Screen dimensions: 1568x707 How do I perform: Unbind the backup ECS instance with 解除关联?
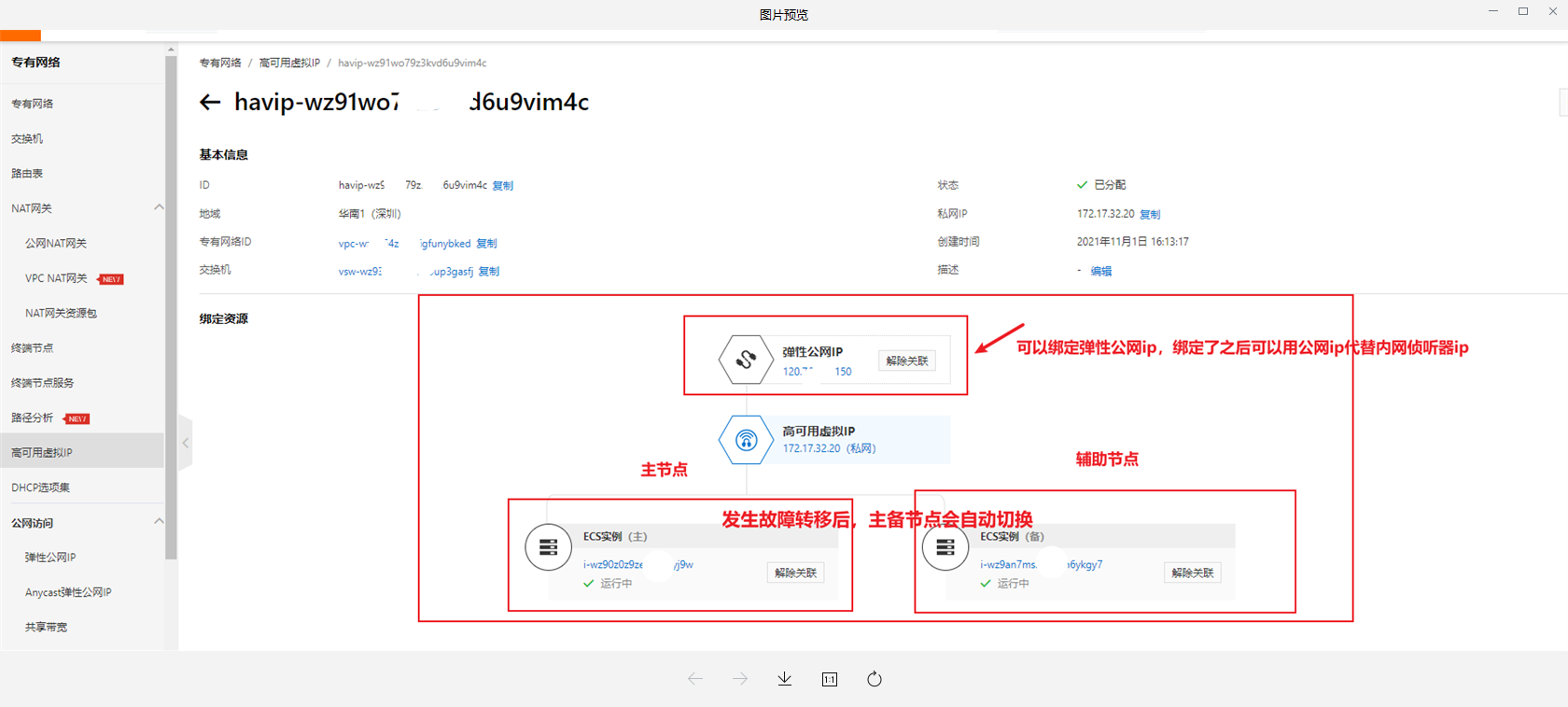coord(1193,573)
